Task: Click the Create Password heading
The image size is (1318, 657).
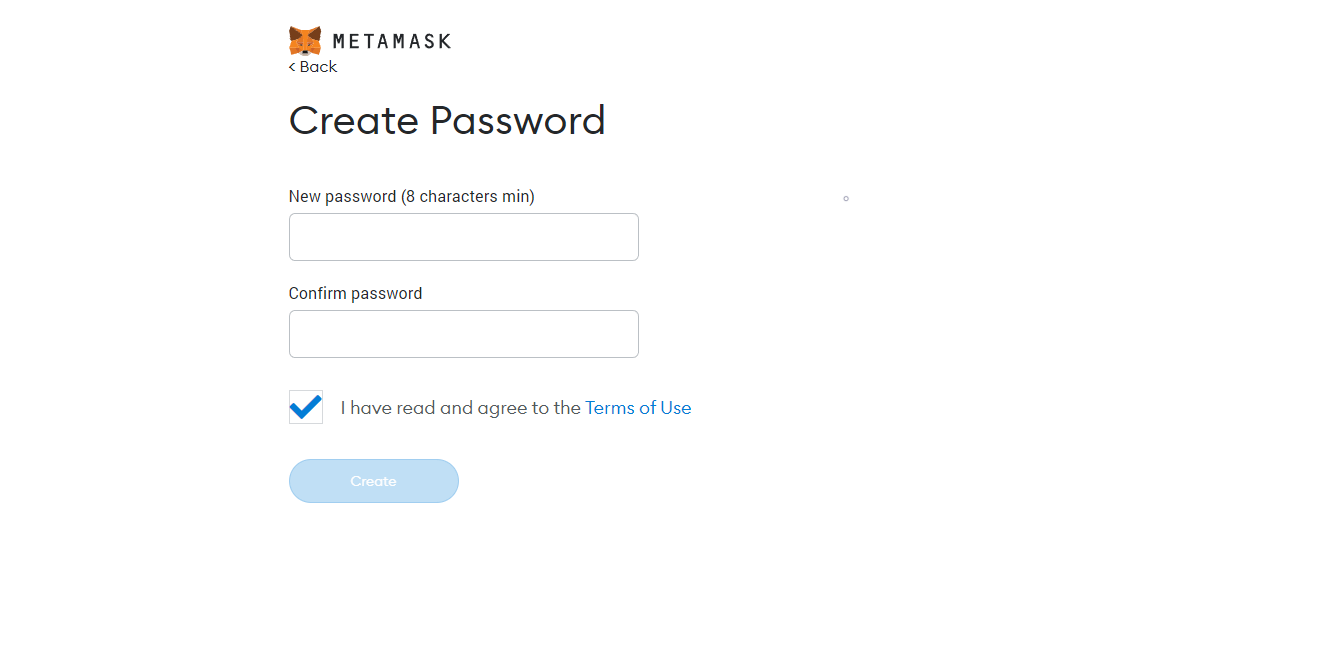Action: pyautogui.click(x=447, y=121)
